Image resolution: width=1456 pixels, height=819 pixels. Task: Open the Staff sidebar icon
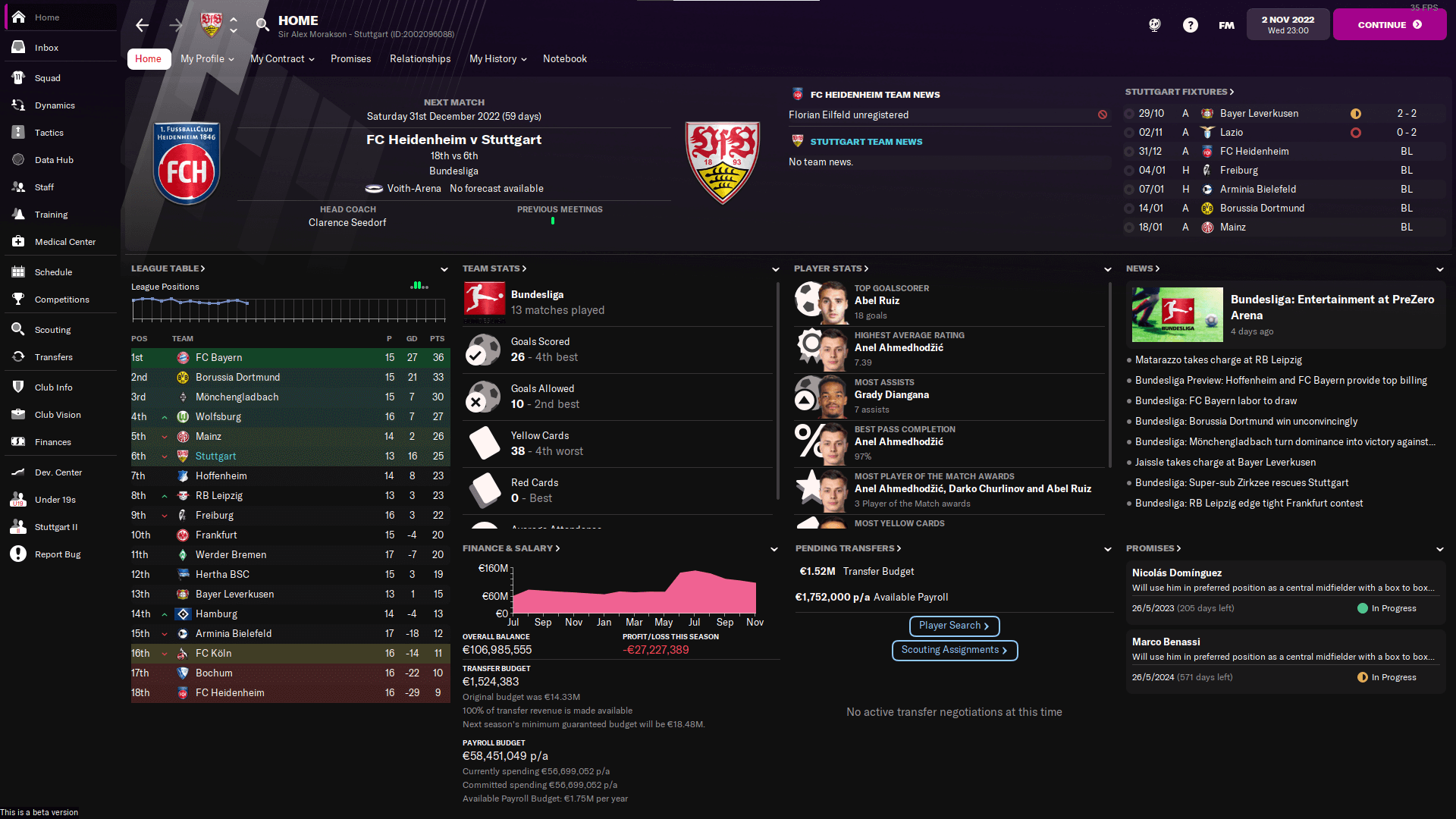(19, 187)
